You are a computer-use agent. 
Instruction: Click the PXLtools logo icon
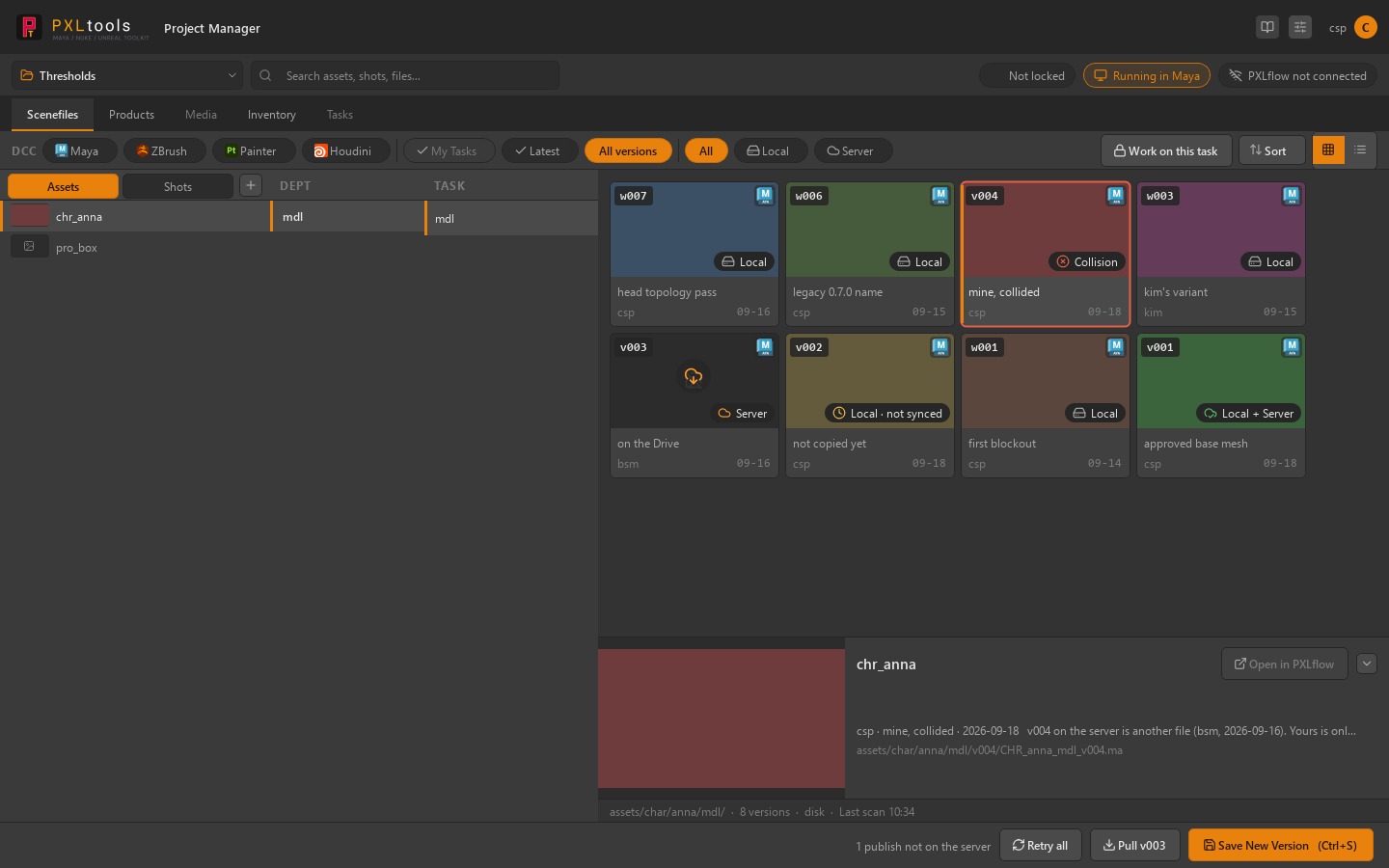click(x=29, y=27)
